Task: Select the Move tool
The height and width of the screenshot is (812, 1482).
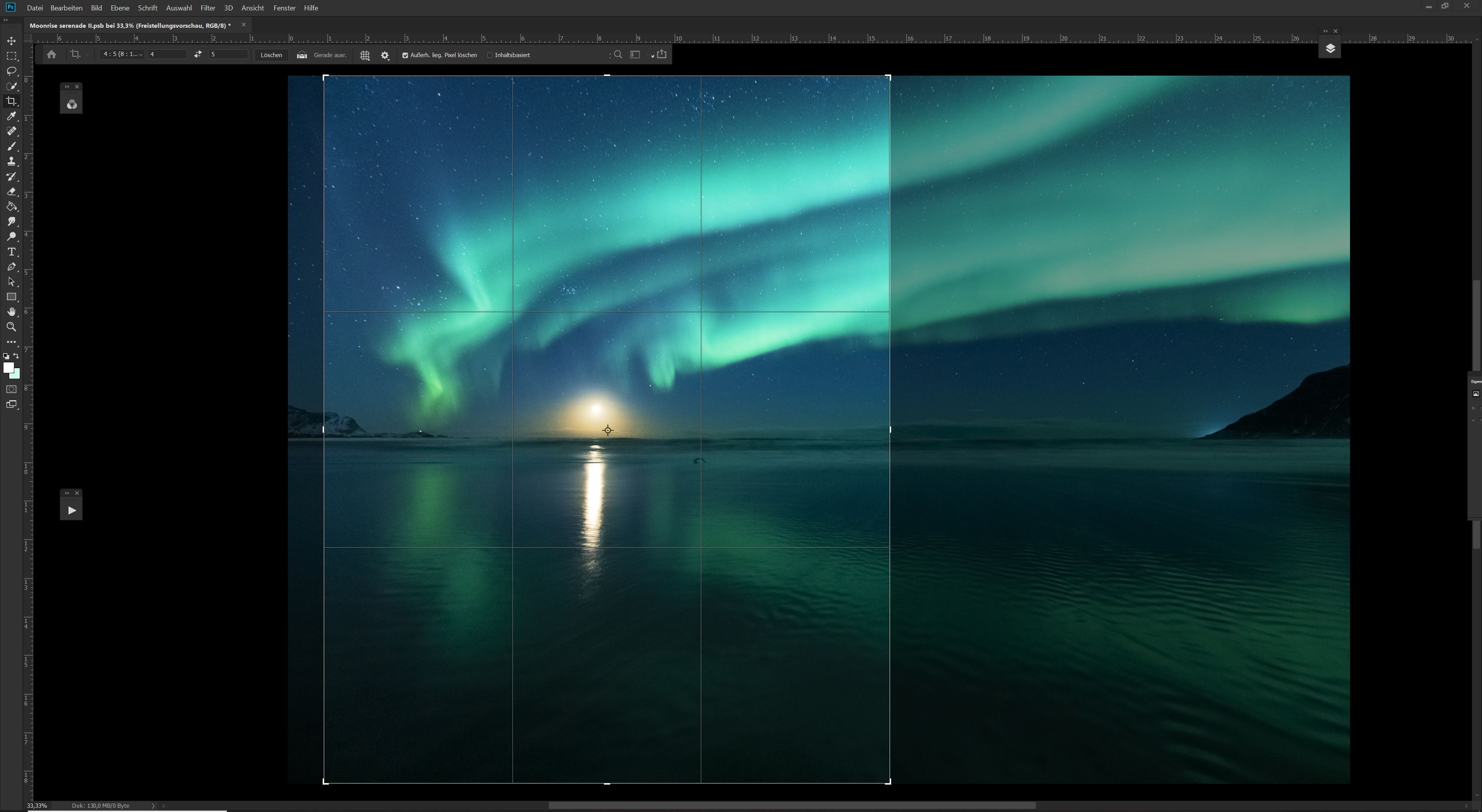Action: pyautogui.click(x=12, y=41)
